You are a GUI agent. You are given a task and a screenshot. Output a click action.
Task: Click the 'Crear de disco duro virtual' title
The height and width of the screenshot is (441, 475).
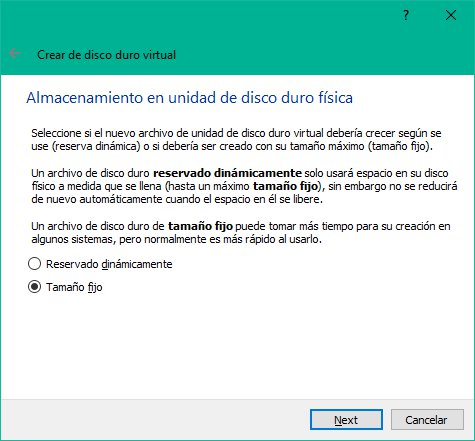106,55
